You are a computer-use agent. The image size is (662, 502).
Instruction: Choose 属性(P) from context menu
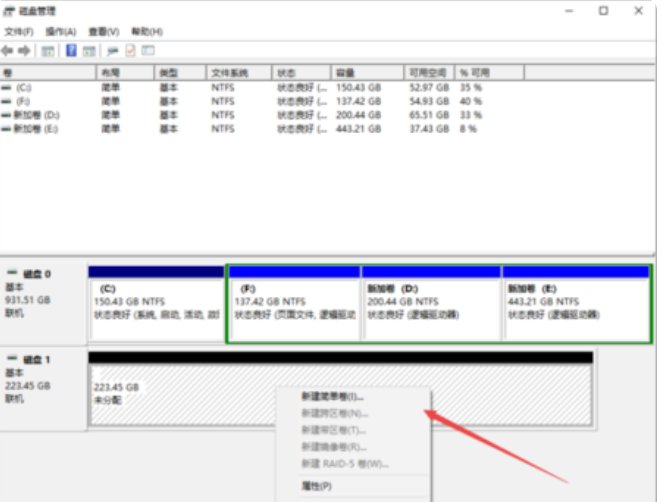(317, 486)
